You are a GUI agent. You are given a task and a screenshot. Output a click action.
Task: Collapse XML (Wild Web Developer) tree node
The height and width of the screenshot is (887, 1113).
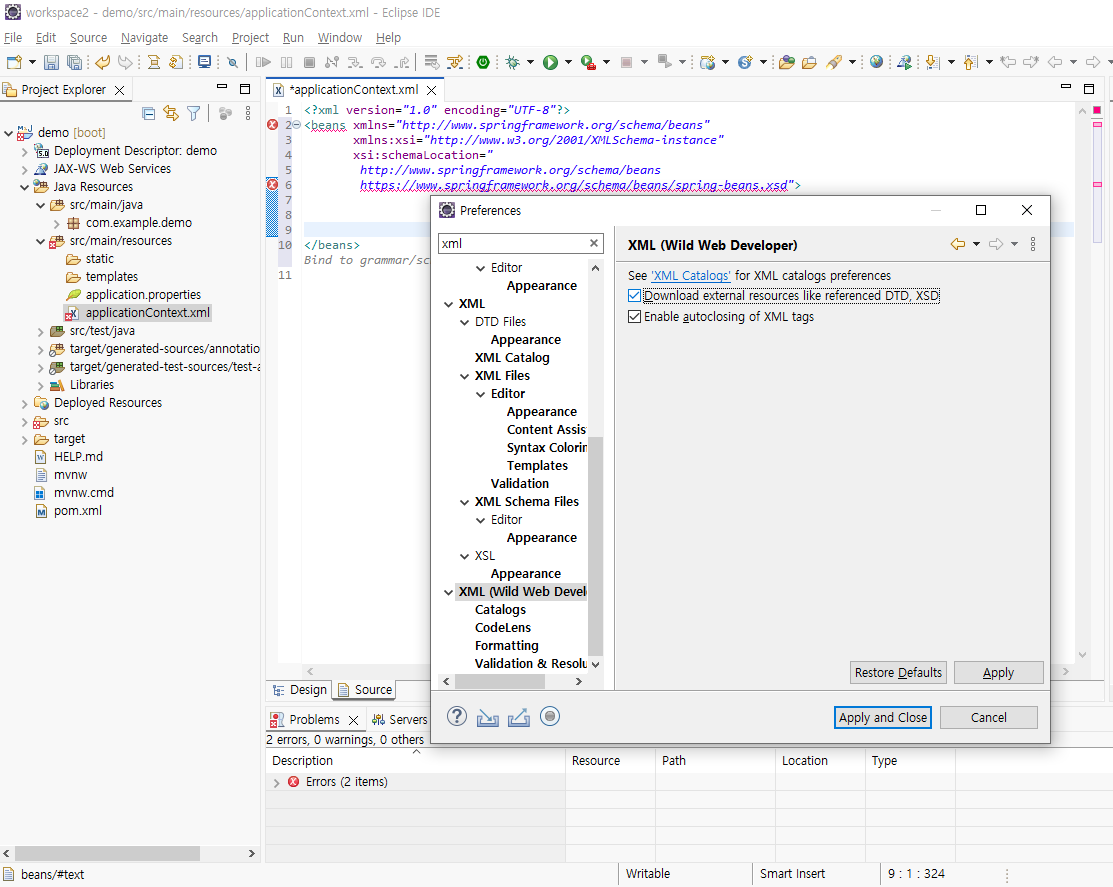tap(449, 592)
